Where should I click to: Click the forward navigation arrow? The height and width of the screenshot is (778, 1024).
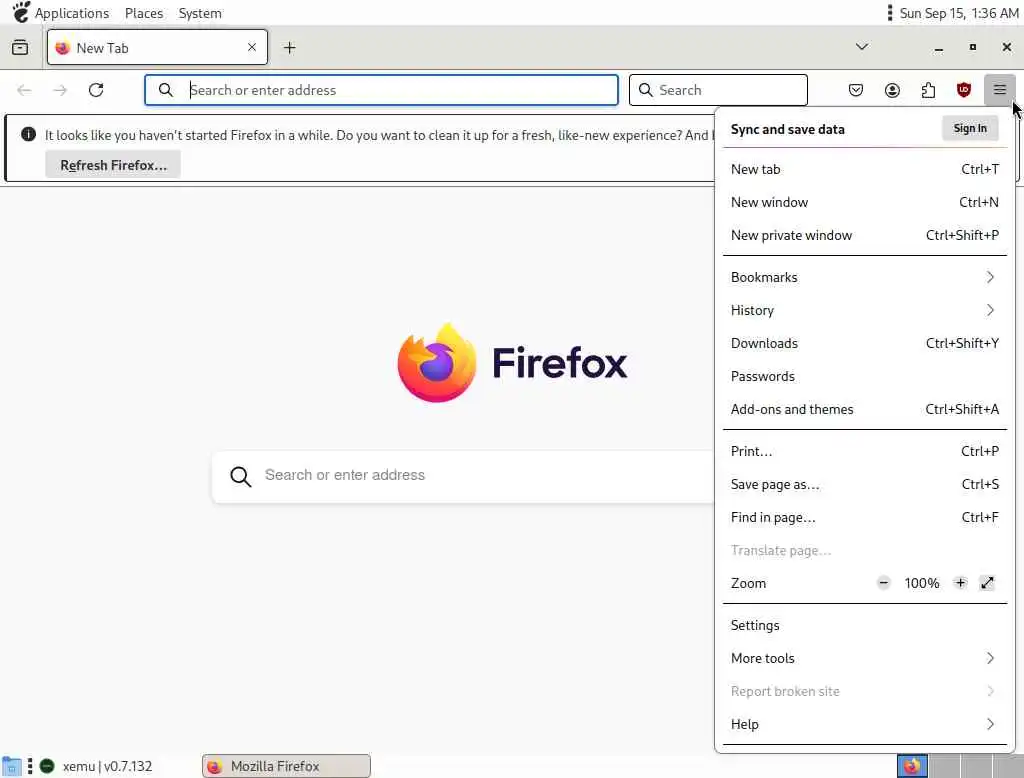coord(60,90)
